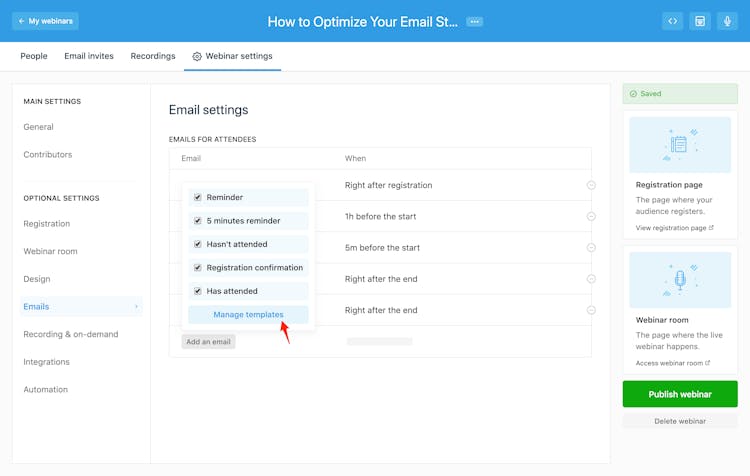Open the three-dots menu beside webinar title

pyautogui.click(x=474, y=21)
